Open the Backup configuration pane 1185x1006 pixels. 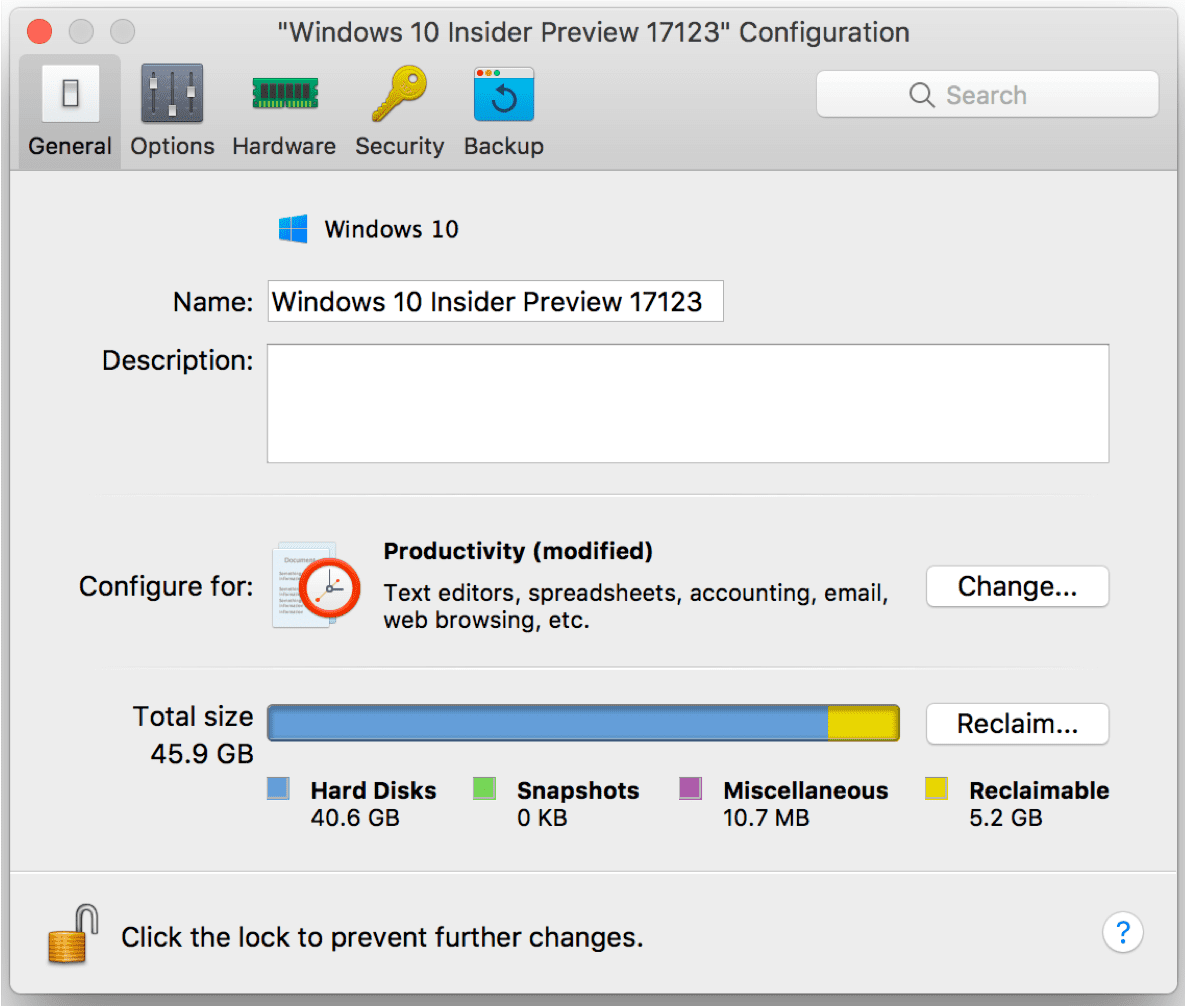point(503,95)
